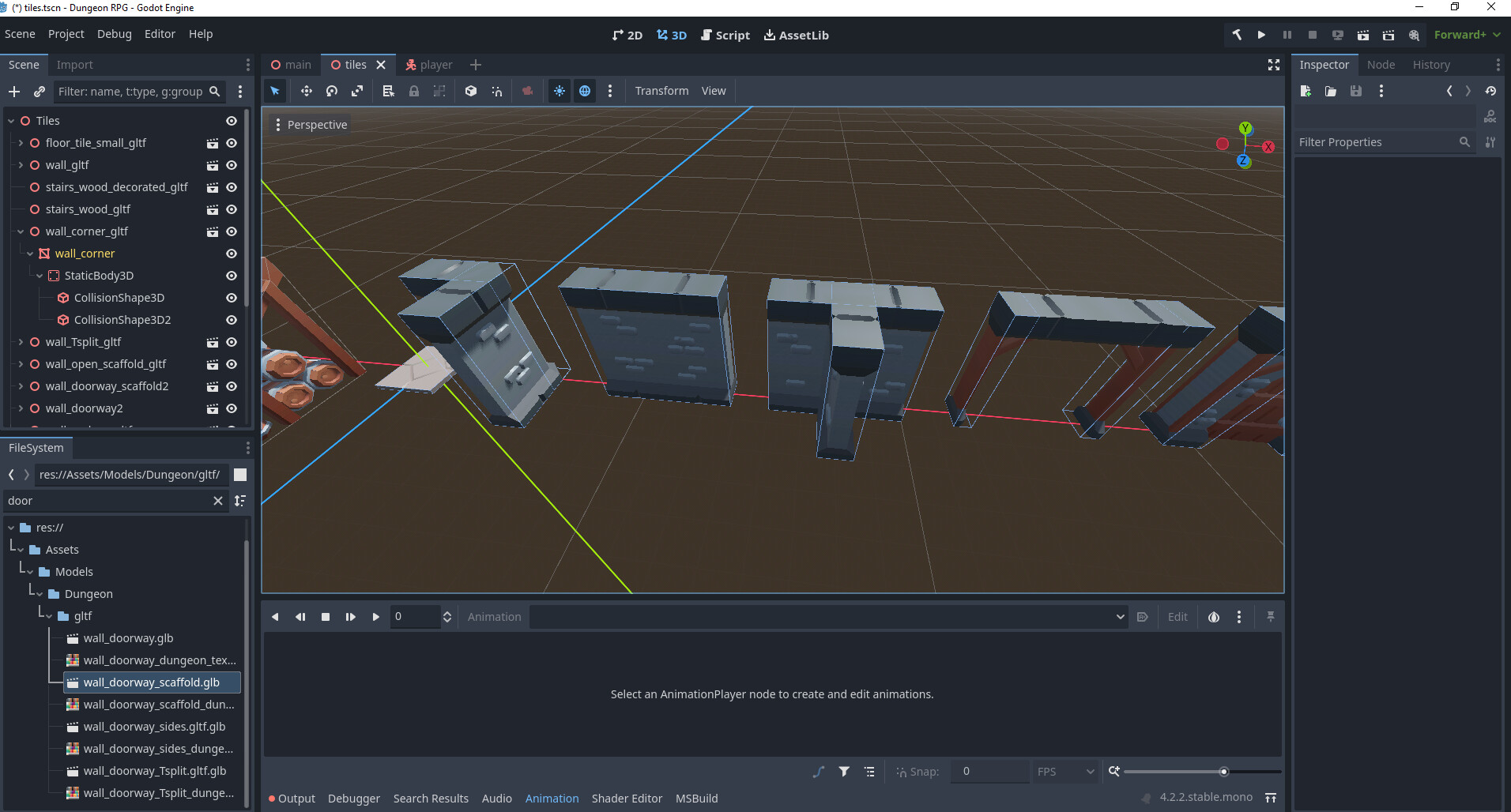
Task: Activate the Scale tool
Action: point(358,91)
